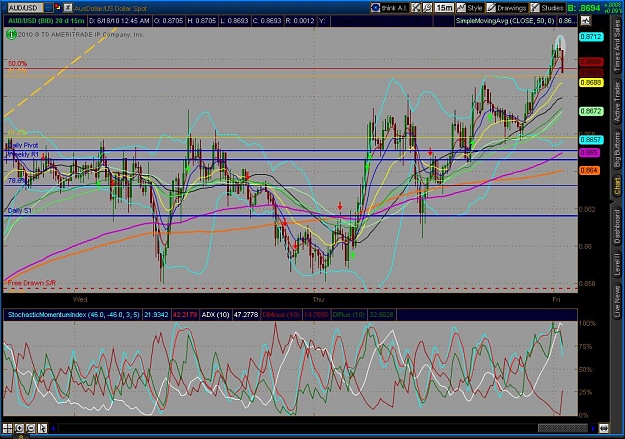Click the magnifier zoom icon in toolbar
Image resolution: width=625 pixels, height=439 pixels.
pos(427,8)
